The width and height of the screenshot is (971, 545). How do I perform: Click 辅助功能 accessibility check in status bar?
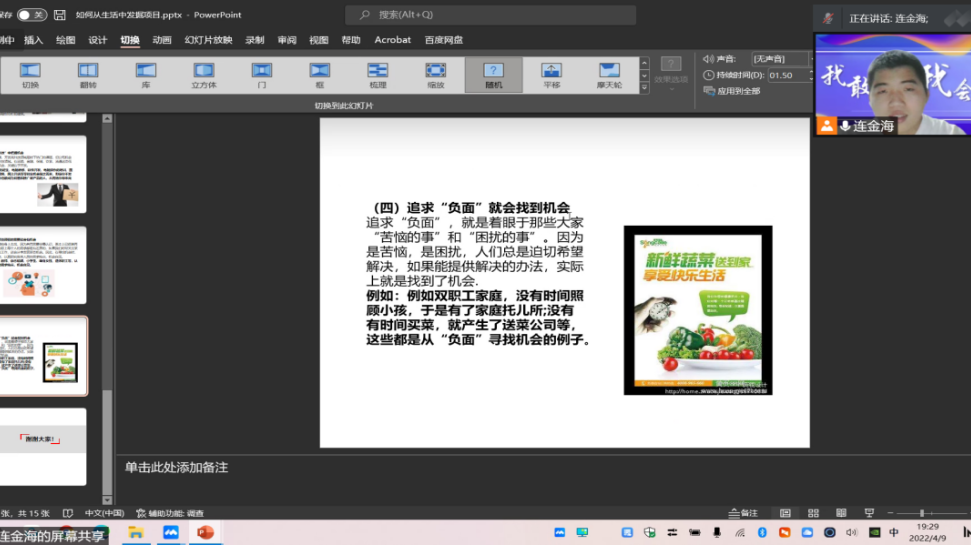tap(168, 513)
